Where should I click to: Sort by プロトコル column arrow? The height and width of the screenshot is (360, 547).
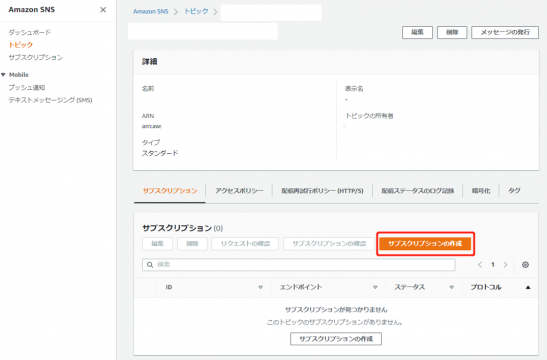click(x=528, y=287)
